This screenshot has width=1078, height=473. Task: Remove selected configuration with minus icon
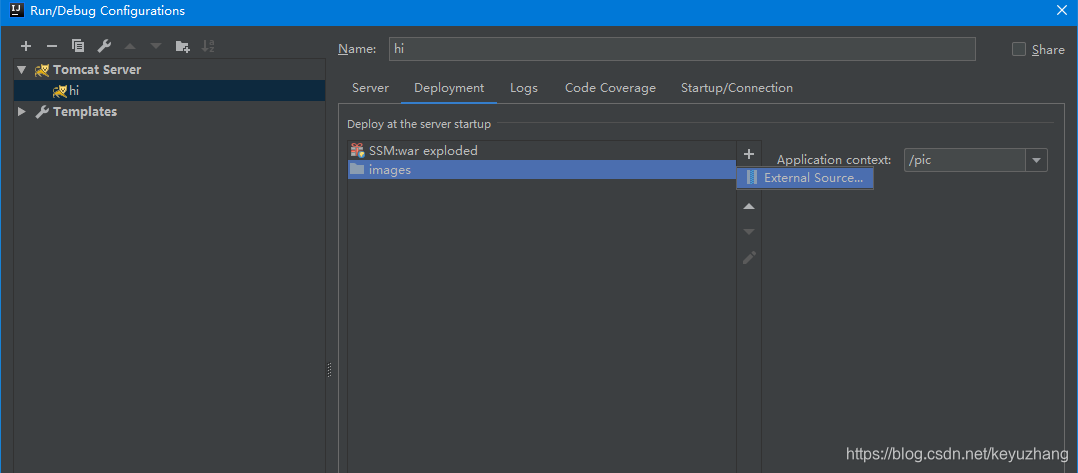[52, 46]
